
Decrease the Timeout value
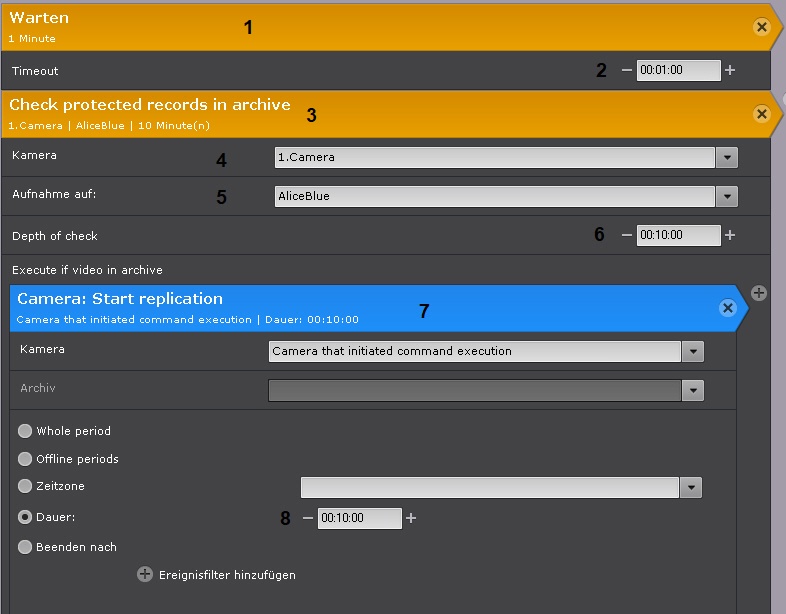(x=627, y=70)
